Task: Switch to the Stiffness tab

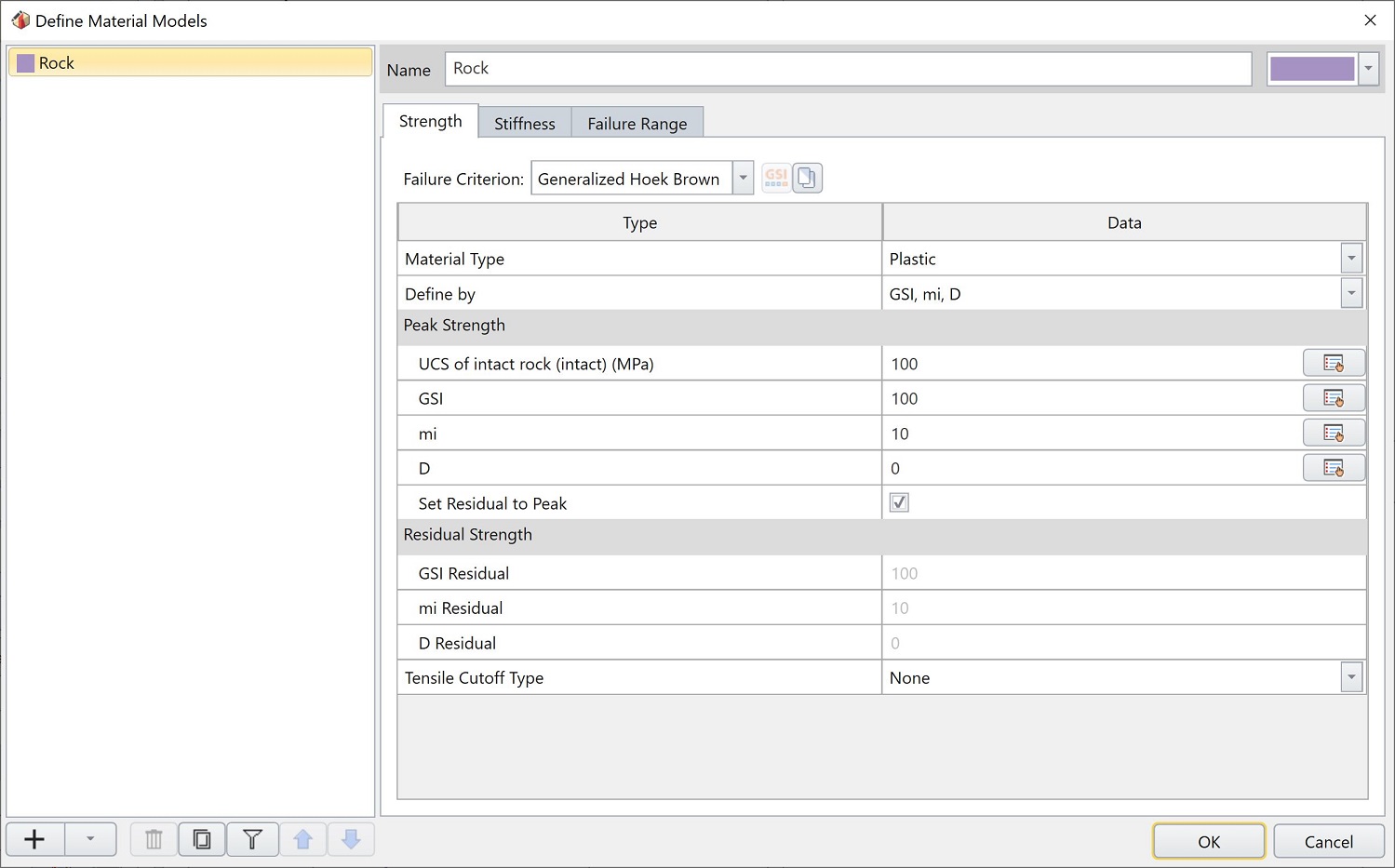Action: (524, 122)
